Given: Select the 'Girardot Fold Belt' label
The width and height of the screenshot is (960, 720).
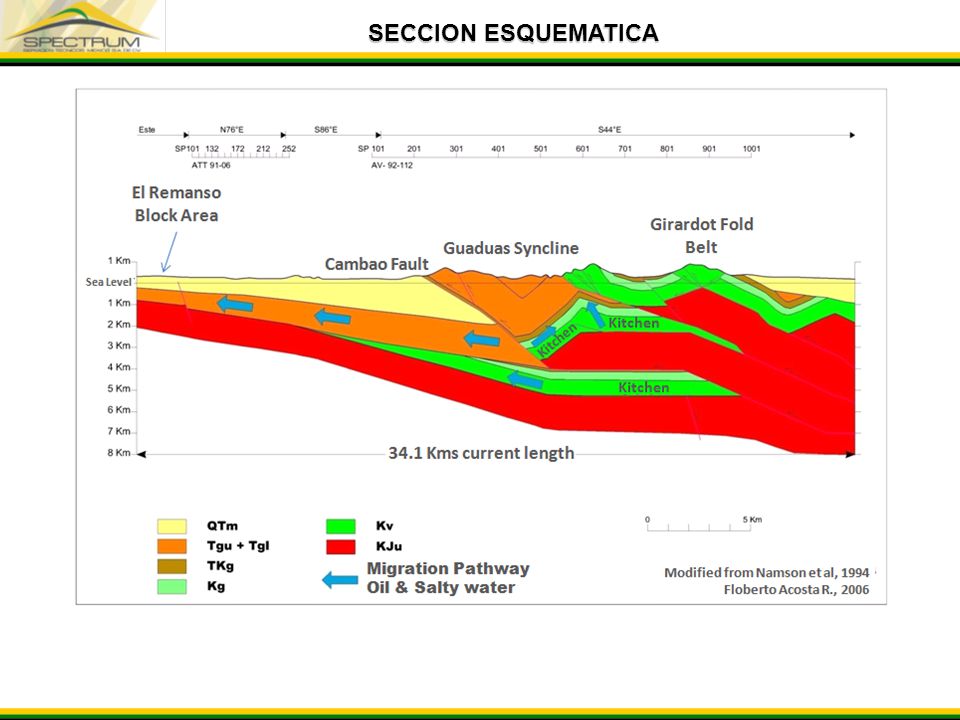Looking at the screenshot, I should 702,235.
